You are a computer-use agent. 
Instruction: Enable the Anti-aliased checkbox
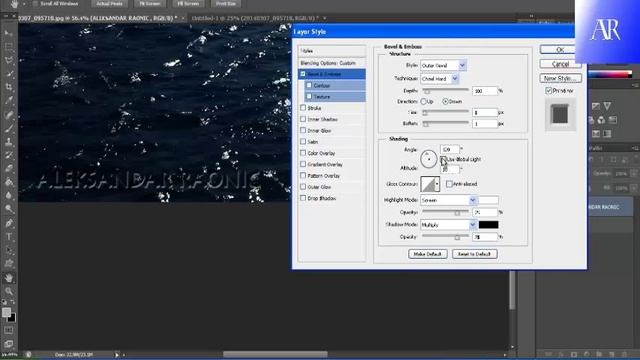click(449, 184)
